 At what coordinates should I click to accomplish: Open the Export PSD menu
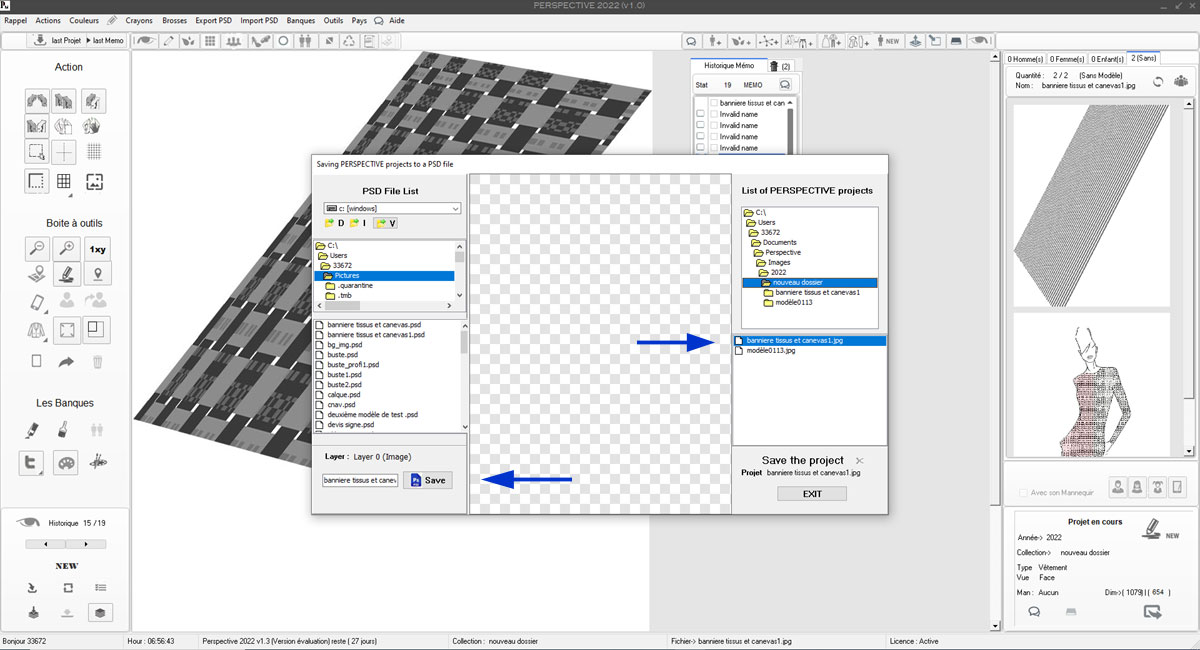point(212,20)
